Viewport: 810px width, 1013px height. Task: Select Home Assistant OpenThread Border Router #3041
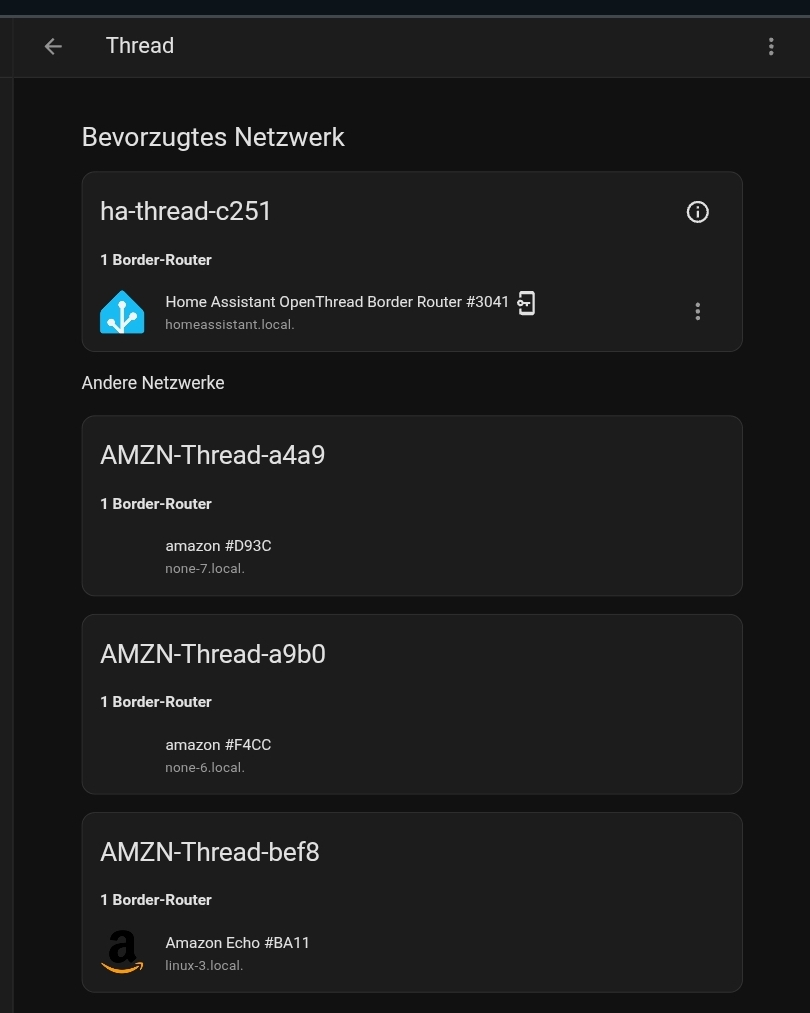pos(337,302)
